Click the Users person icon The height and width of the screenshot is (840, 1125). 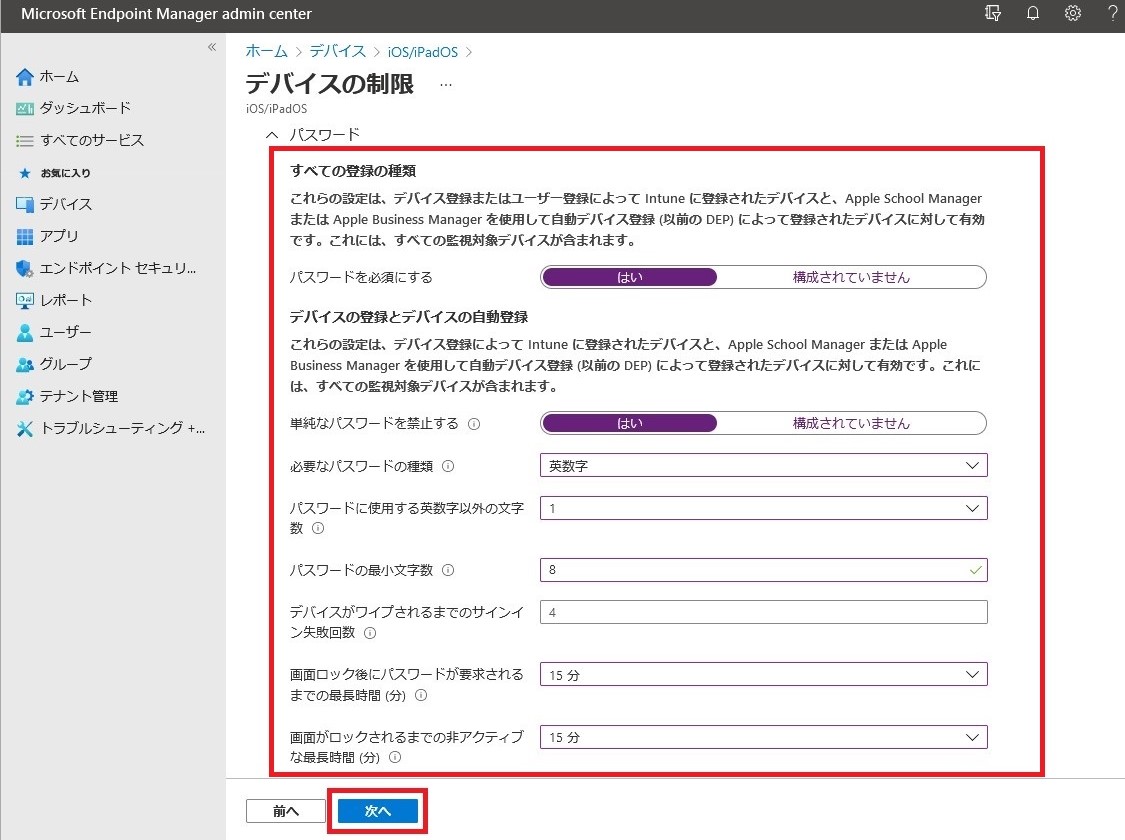tap(24, 332)
